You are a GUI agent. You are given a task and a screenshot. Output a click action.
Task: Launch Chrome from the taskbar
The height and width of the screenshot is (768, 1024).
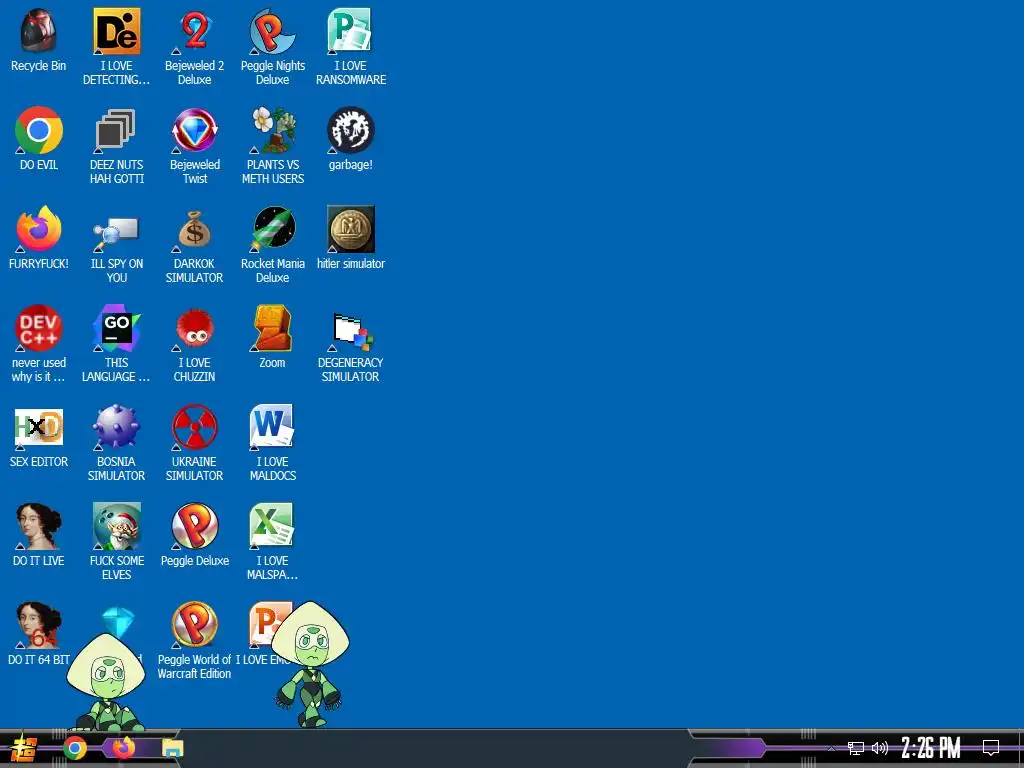click(75, 748)
